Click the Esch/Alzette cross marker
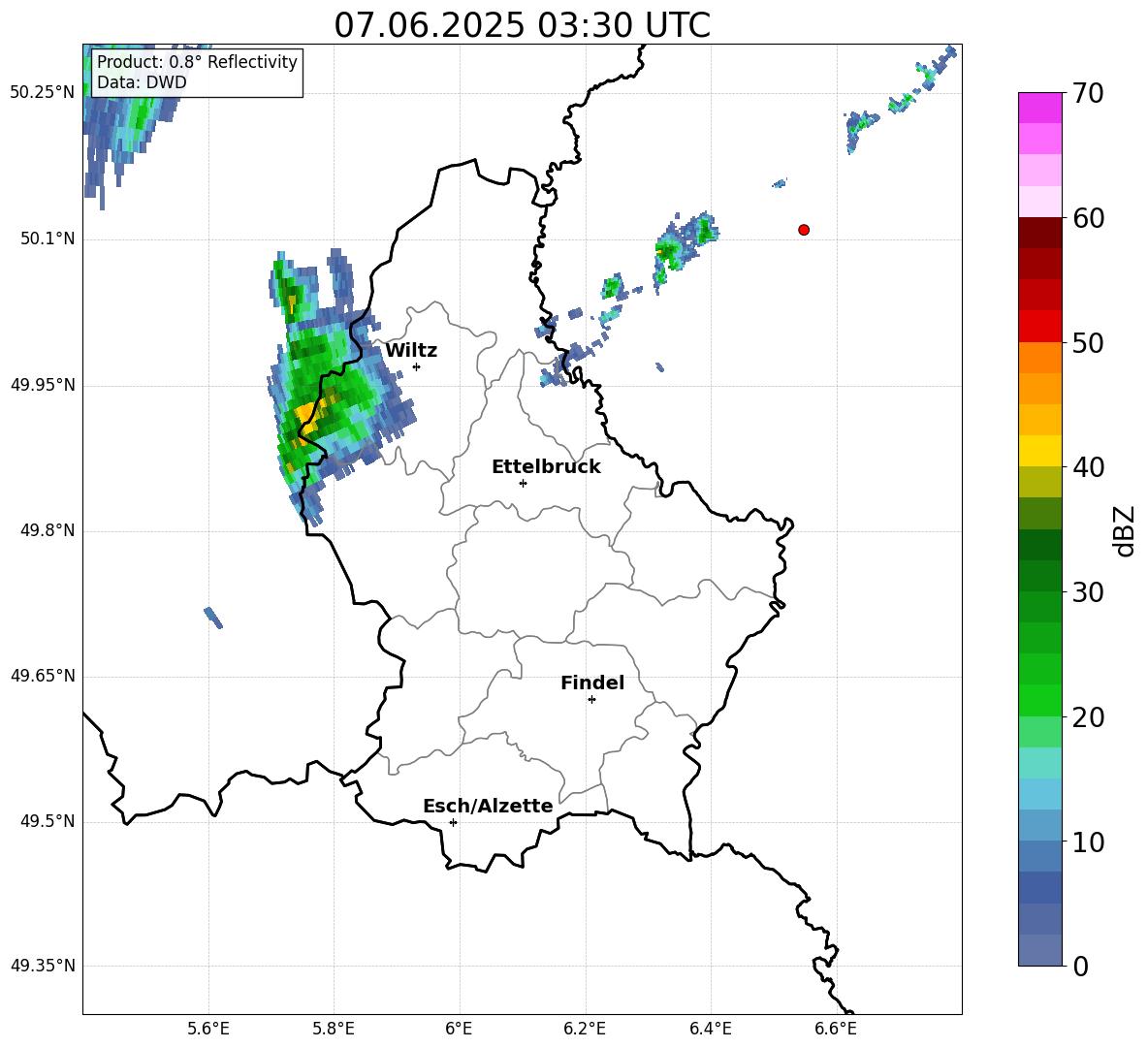Screen dimensions: 1148x1048 453,822
